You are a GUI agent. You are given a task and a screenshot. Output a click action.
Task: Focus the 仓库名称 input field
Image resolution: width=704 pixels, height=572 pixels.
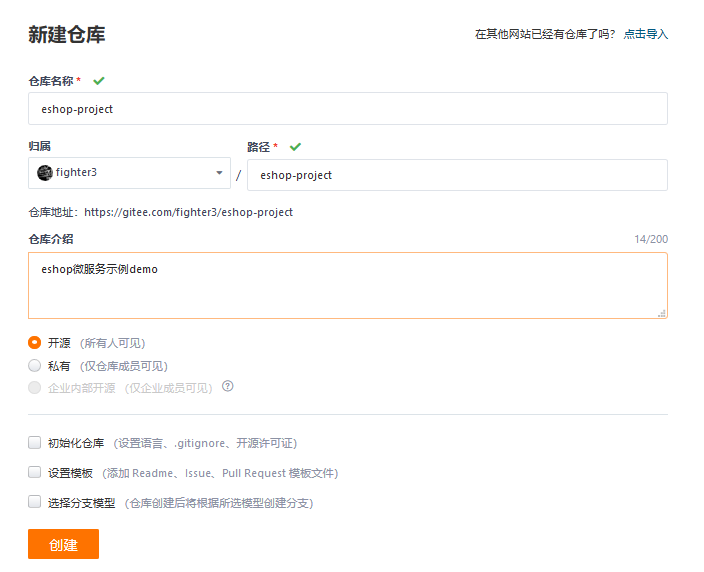348,109
